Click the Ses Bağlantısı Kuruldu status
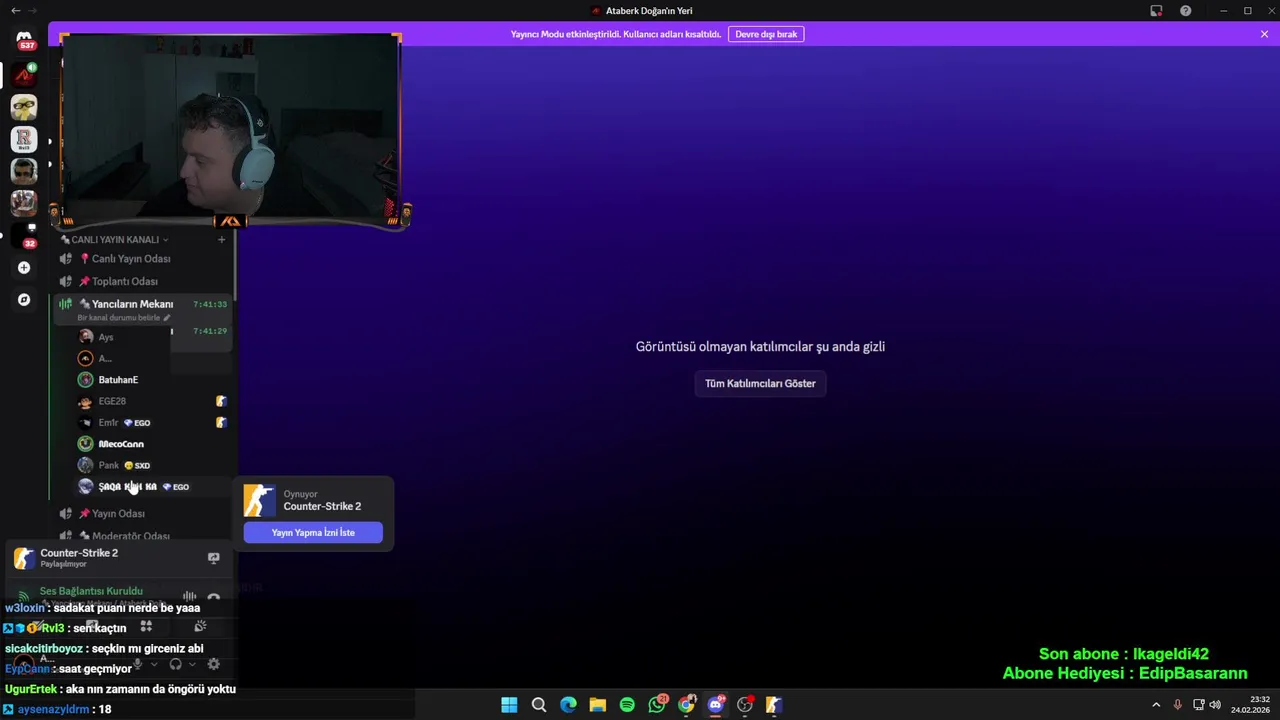This screenshot has width=1280, height=720. tap(91, 591)
